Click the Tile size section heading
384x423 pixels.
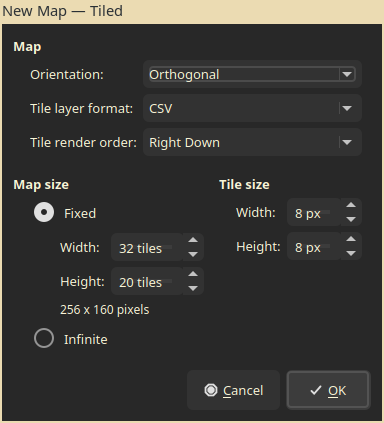click(244, 185)
